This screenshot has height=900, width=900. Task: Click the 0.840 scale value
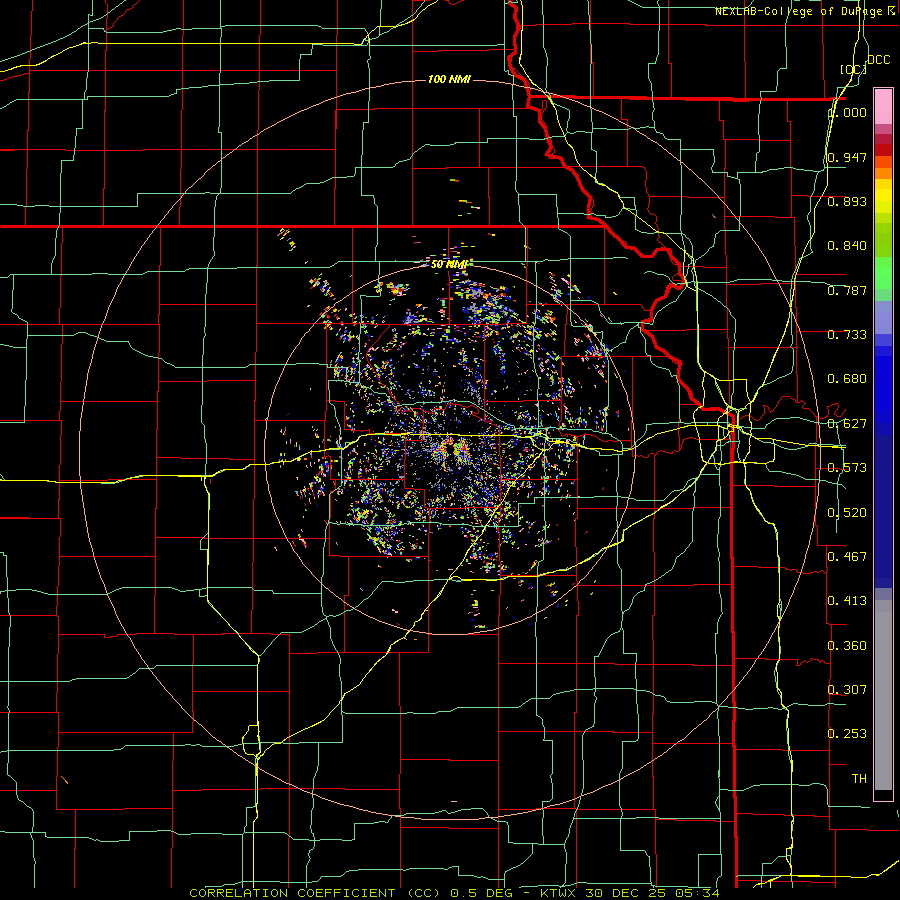tap(847, 246)
